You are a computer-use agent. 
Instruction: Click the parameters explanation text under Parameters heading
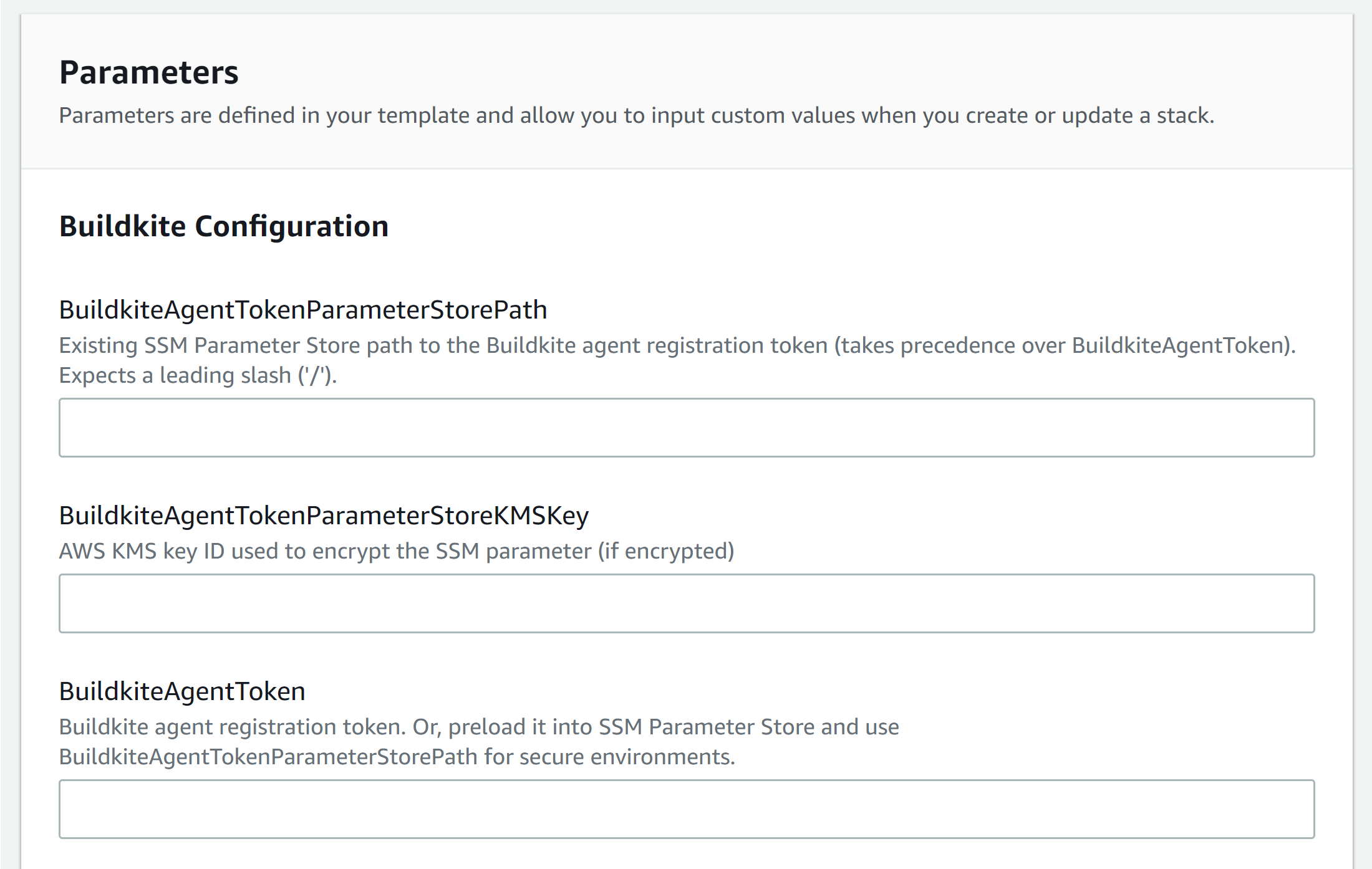[636, 115]
